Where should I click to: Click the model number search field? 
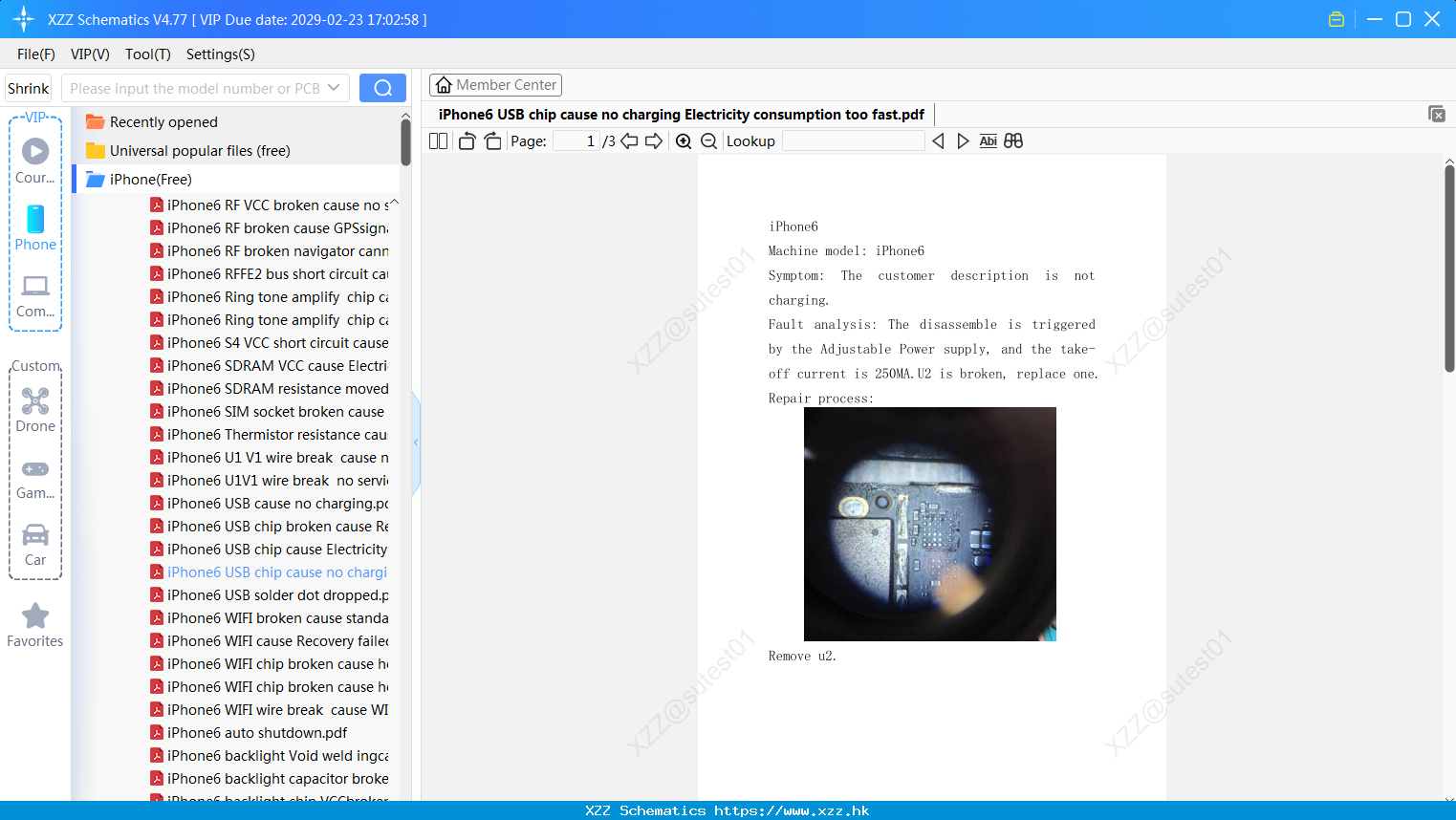(x=194, y=88)
